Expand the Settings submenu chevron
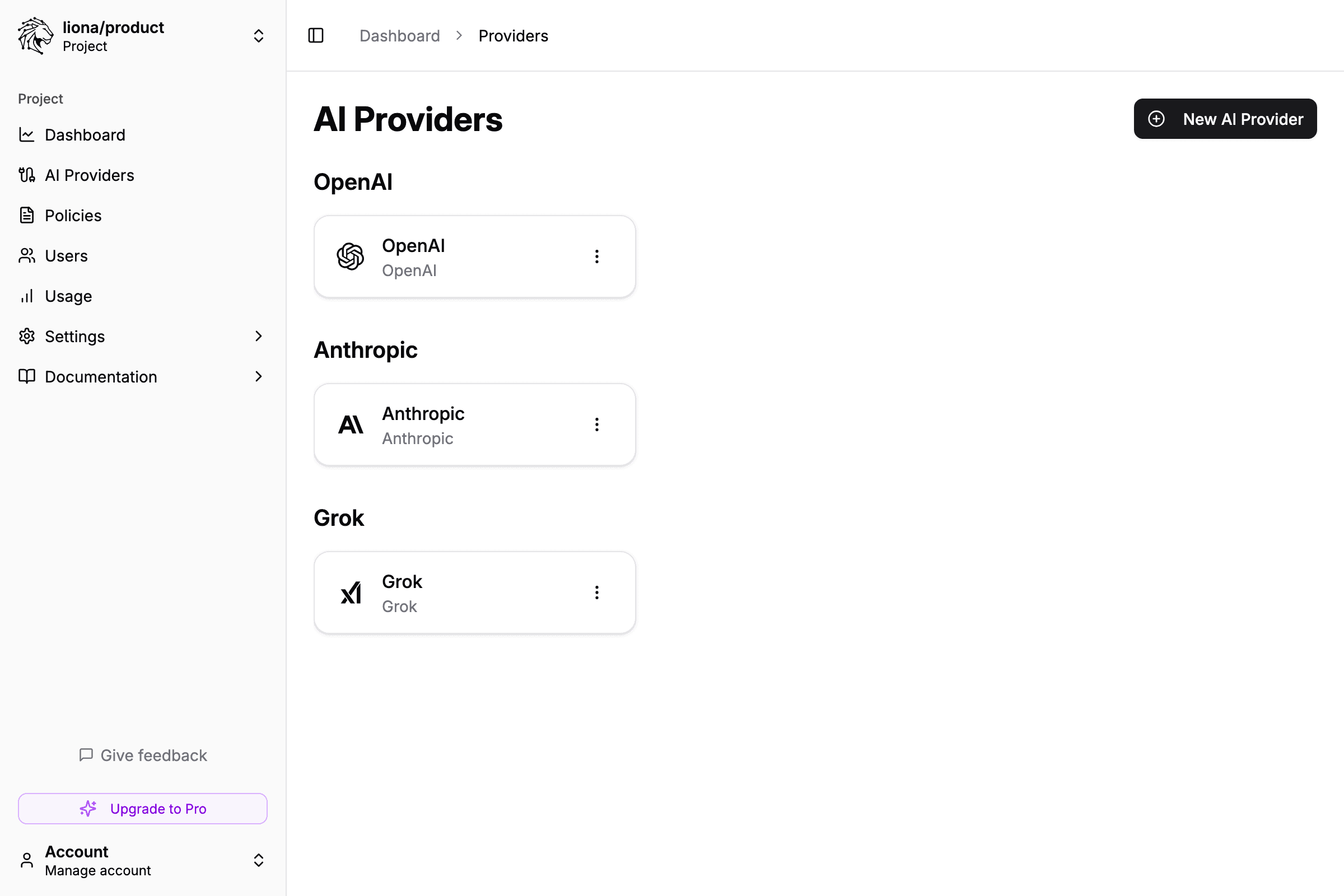 click(258, 336)
